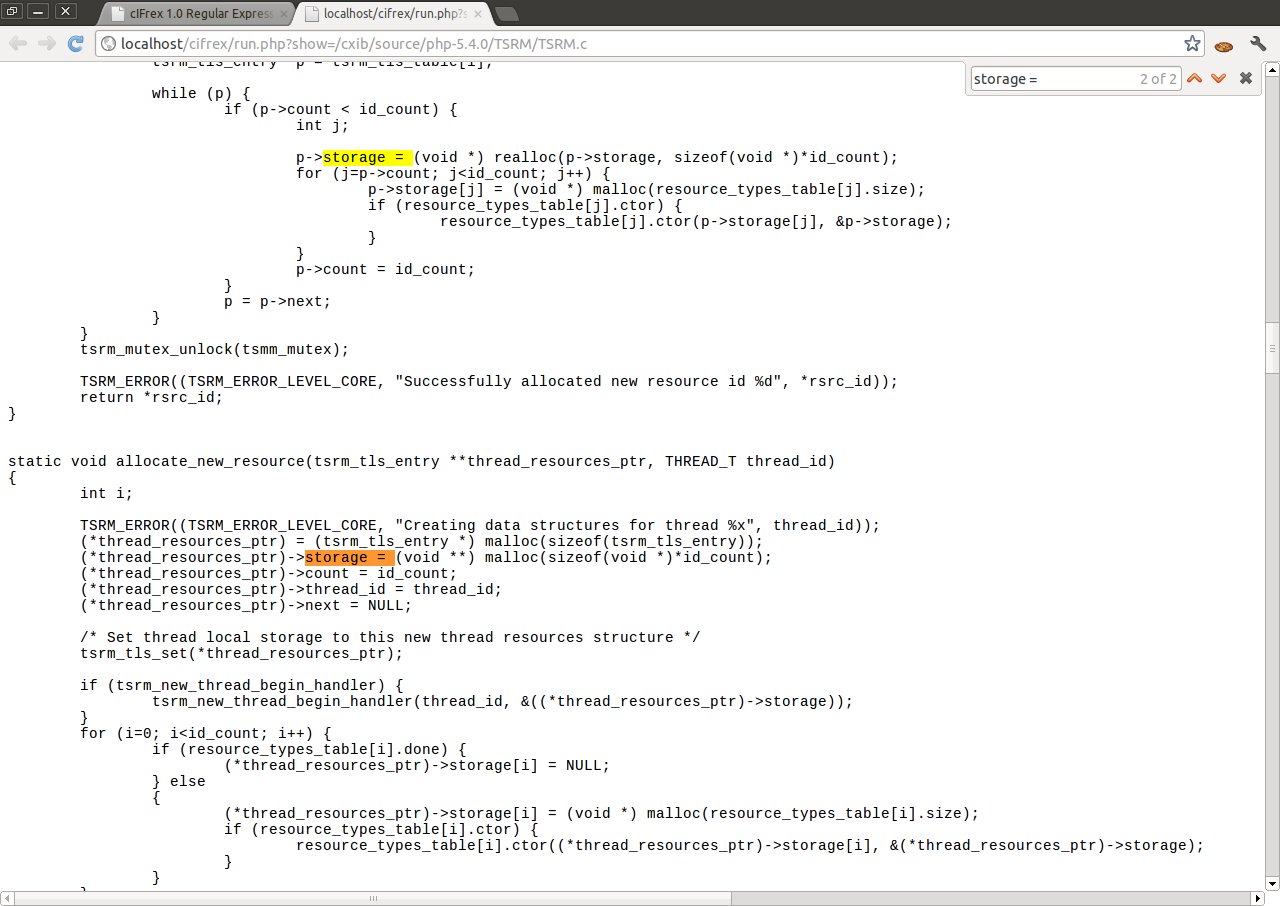Open the cookie extension icon
The height and width of the screenshot is (906, 1280).
(x=1223, y=45)
